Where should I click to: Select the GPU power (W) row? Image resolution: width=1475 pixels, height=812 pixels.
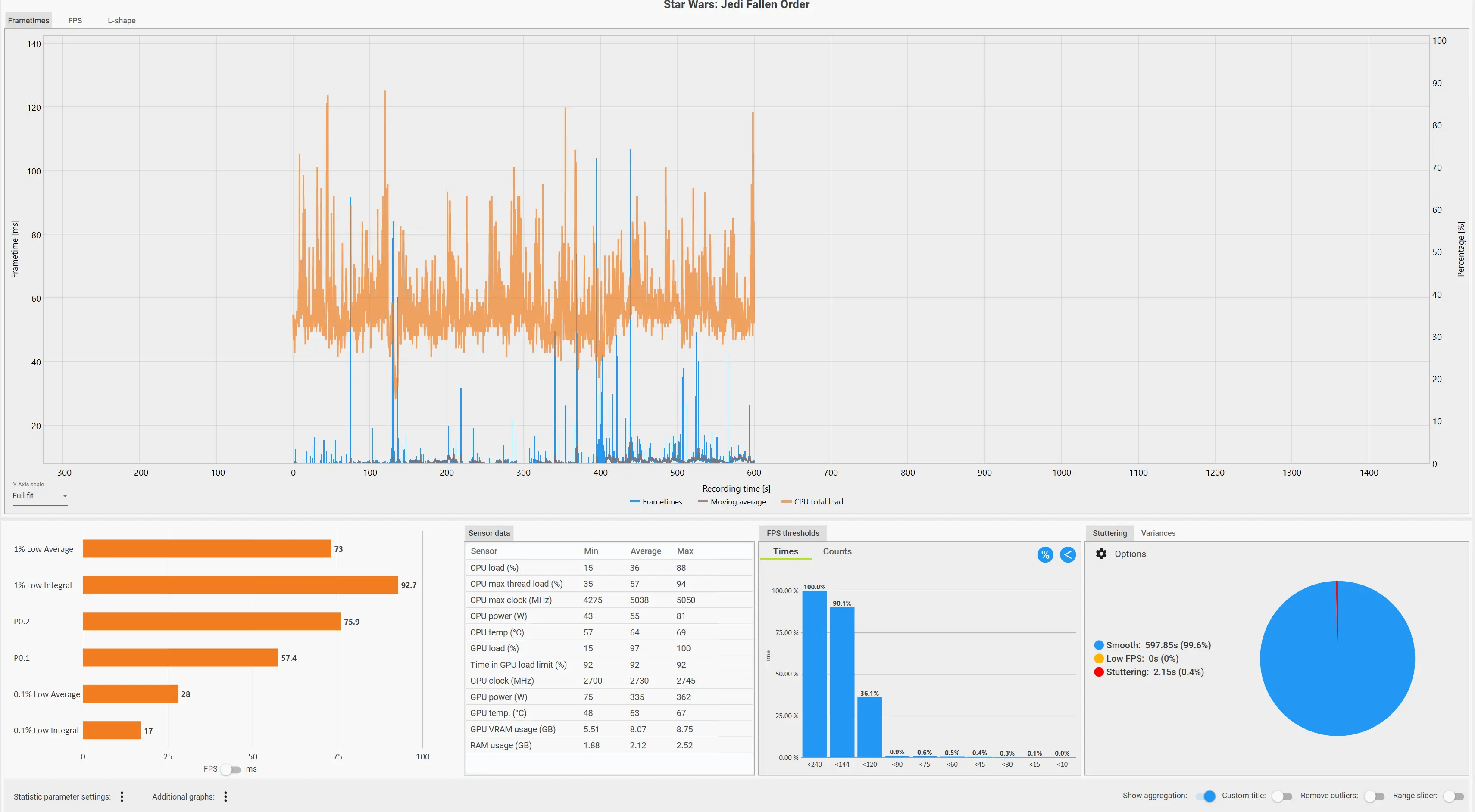point(609,697)
